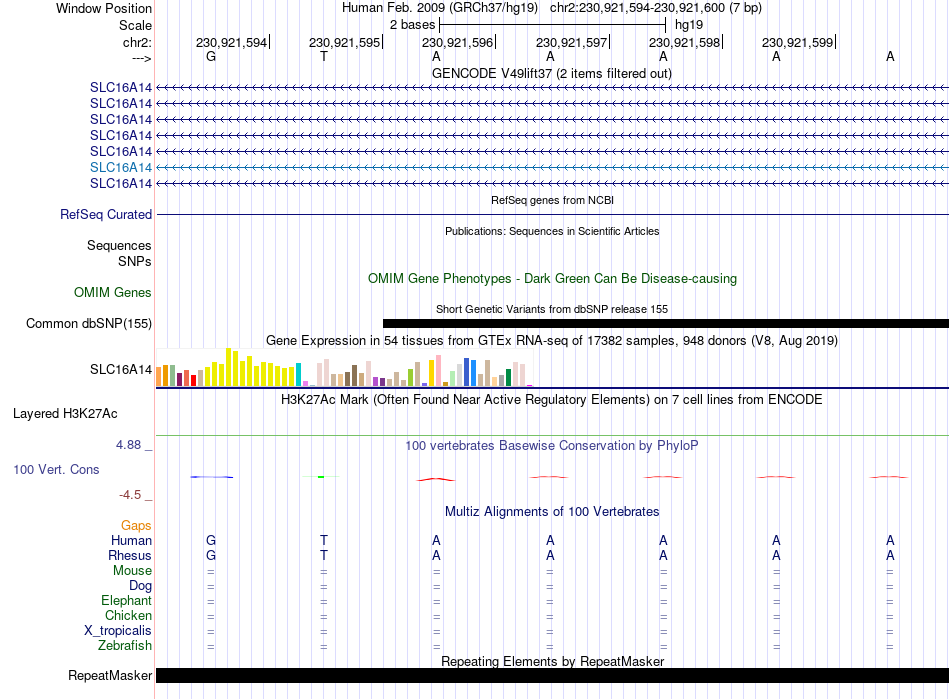Click the chr2: ruler label
The height and width of the screenshot is (699, 950).
pyautogui.click(x=138, y=42)
